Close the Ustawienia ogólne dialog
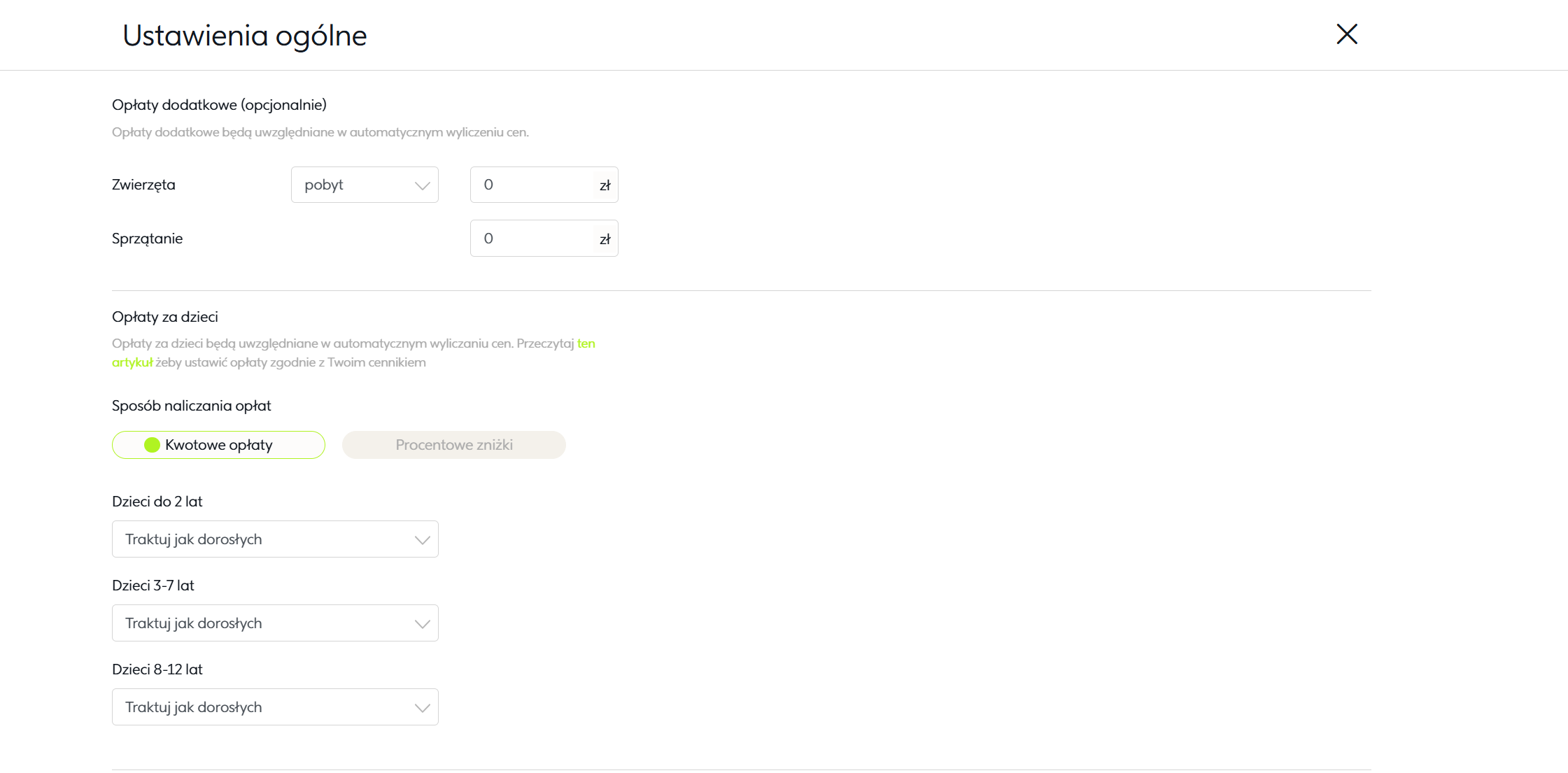The width and height of the screenshot is (1568, 773). point(1346,34)
